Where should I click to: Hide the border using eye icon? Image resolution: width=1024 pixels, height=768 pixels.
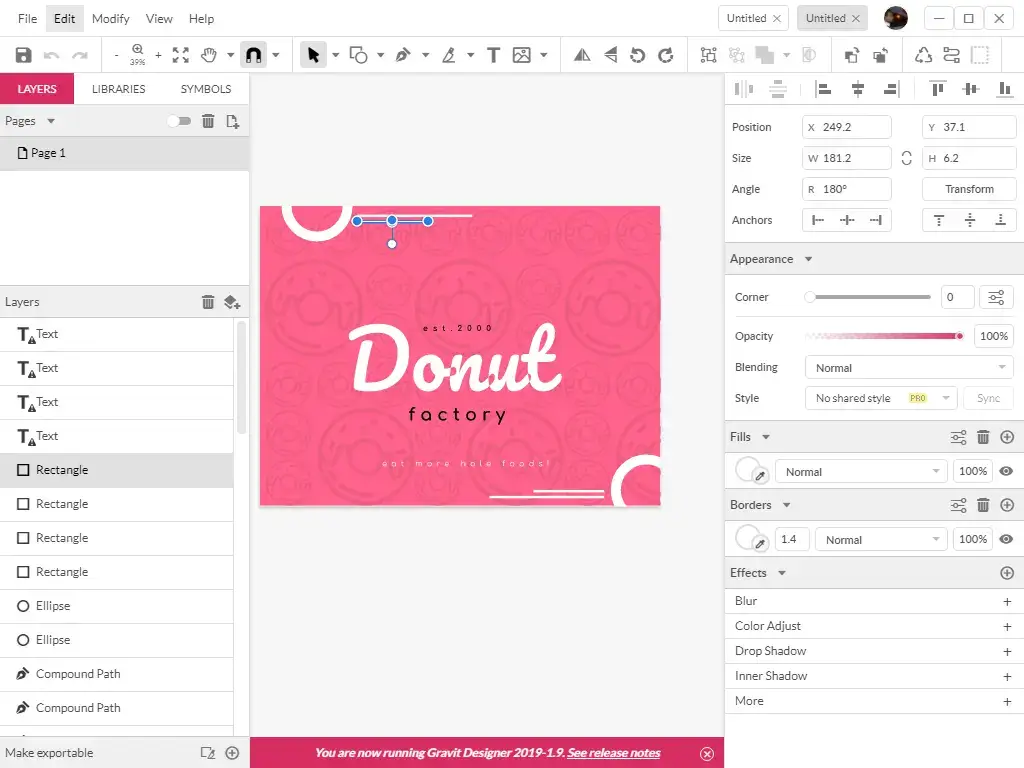(x=1006, y=539)
